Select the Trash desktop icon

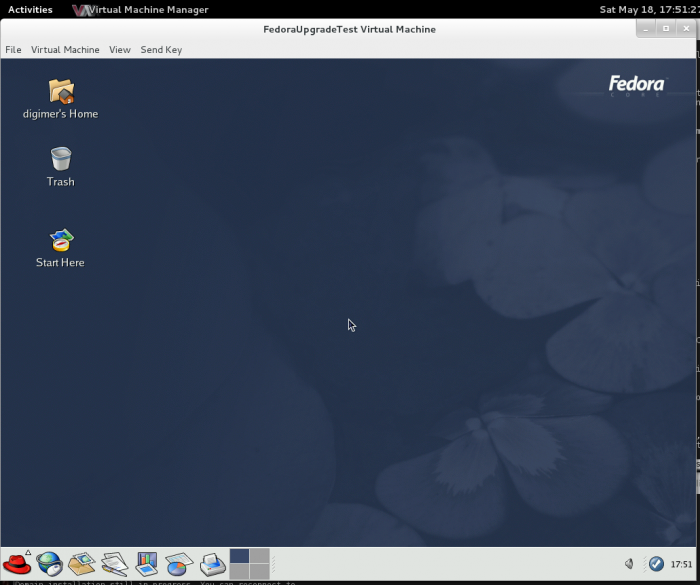(x=61, y=159)
